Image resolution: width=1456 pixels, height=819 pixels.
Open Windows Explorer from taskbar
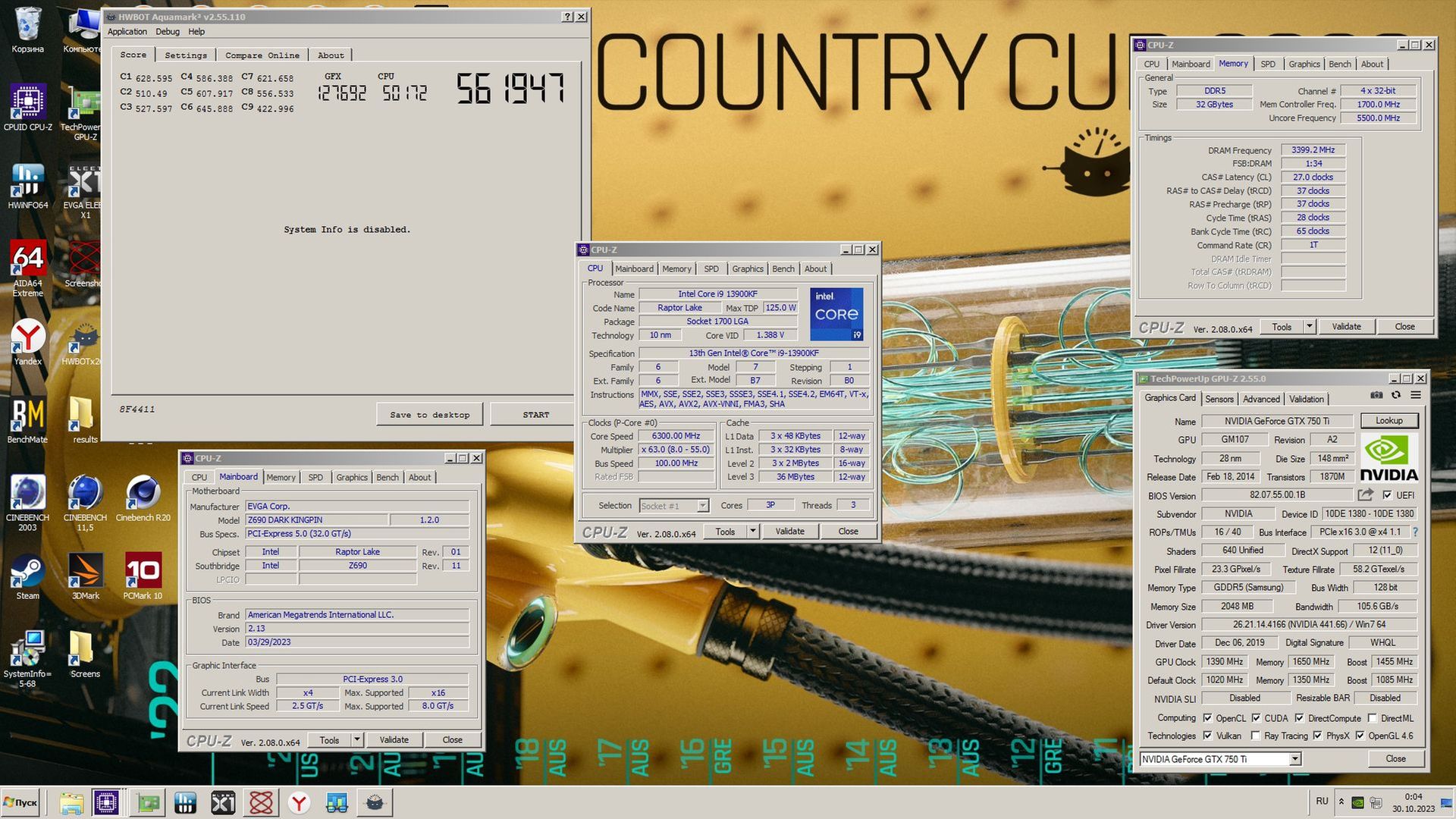[x=71, y=802]
